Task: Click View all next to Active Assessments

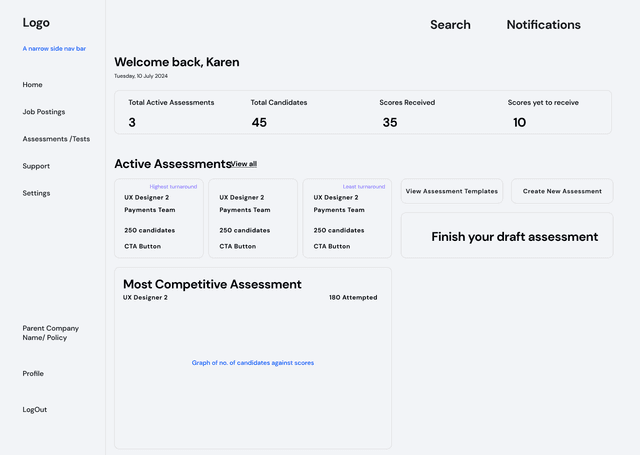Action: [244, 164]
